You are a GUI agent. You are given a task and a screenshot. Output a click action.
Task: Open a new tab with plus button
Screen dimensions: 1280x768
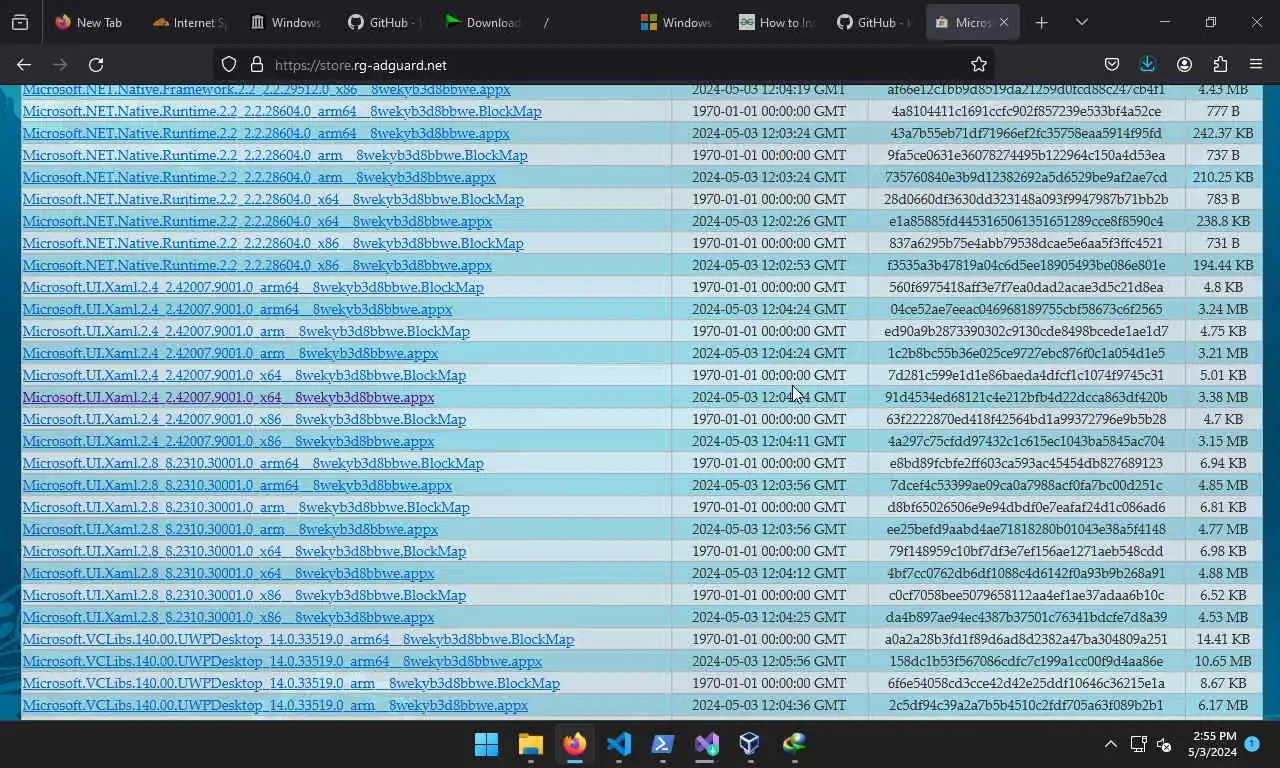point(1042,22)
